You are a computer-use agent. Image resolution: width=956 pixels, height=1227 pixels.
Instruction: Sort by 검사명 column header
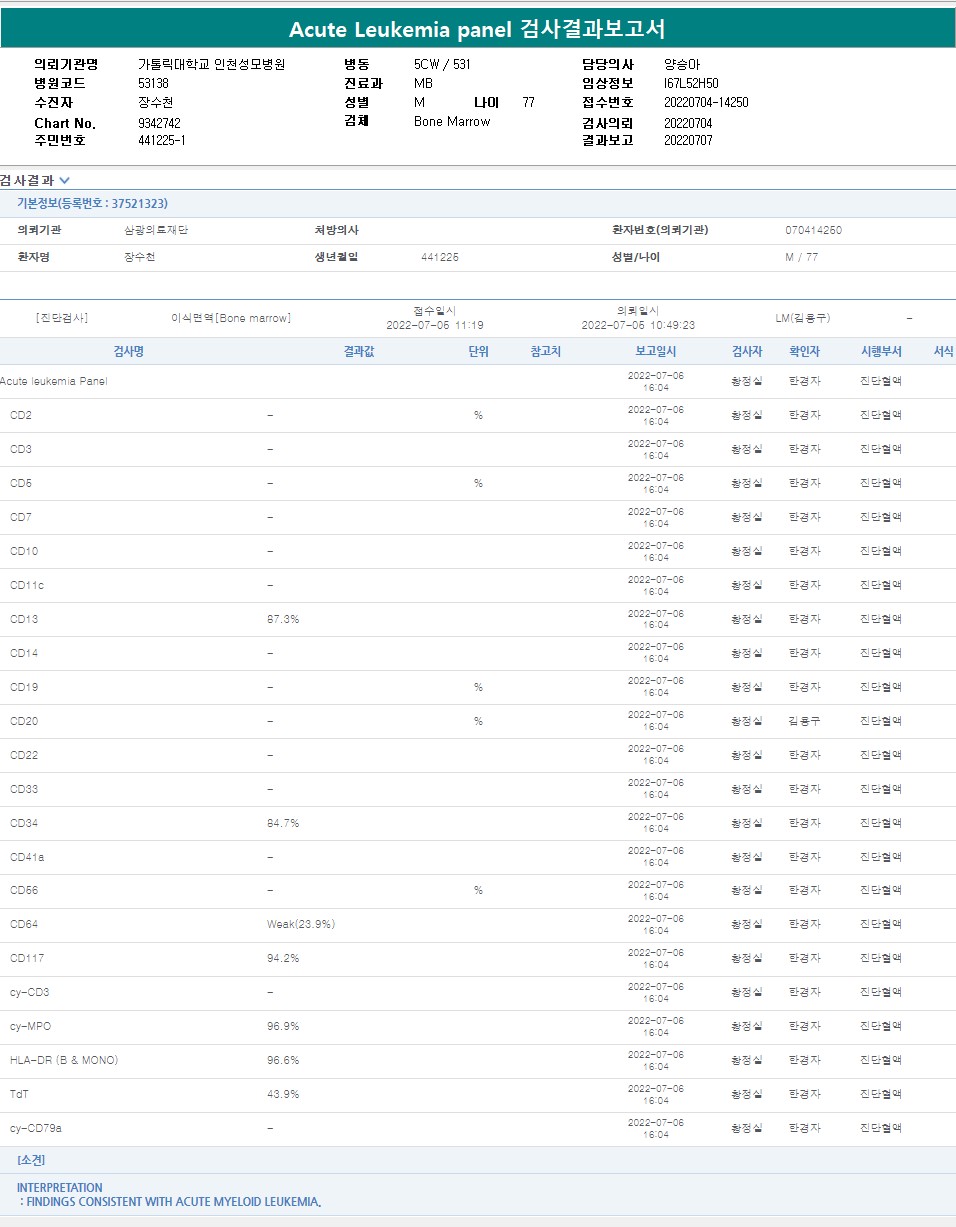pyautogui.click(x=128, y=351)
